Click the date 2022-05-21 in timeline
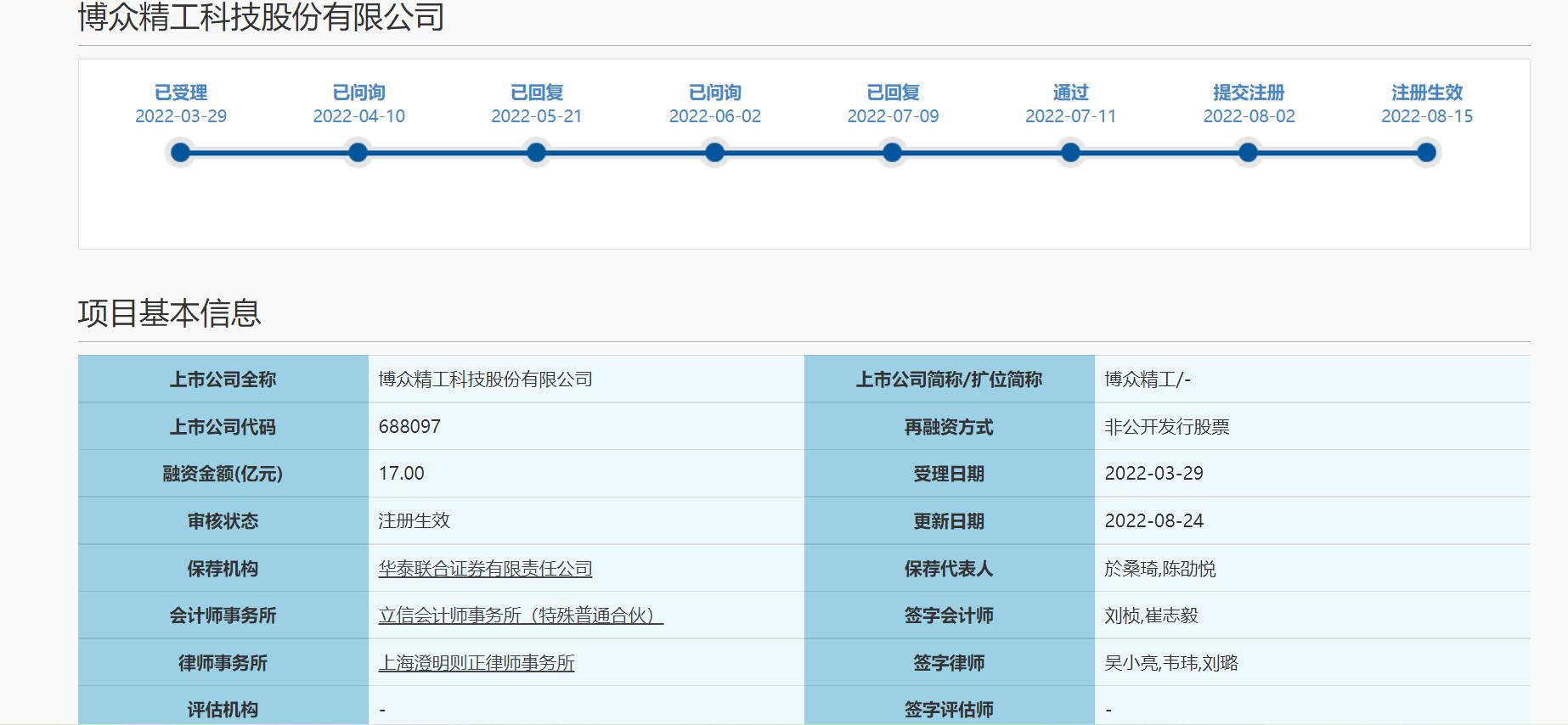 pos(537,116)
